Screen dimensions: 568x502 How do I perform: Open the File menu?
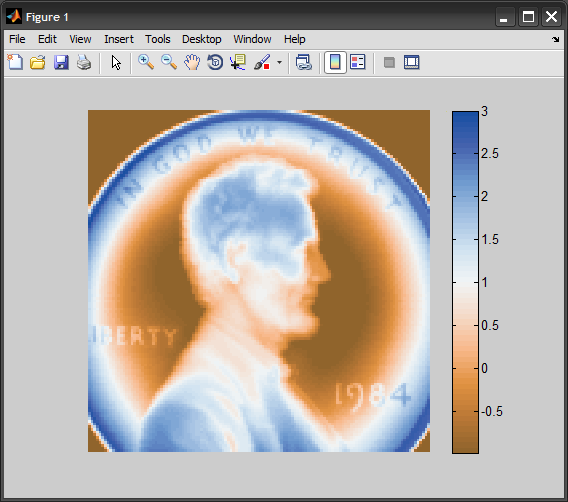coord(17,39)
